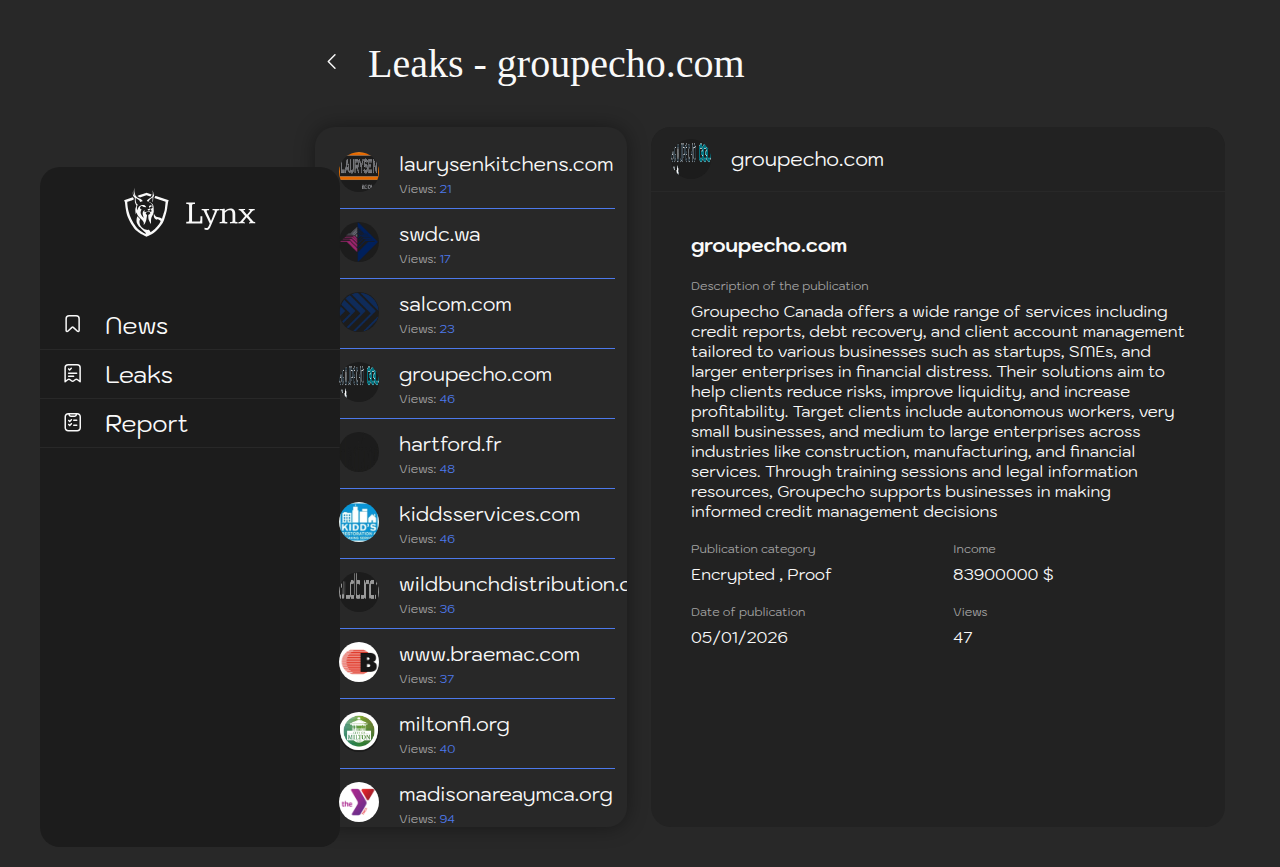
Task: Click the red www.braemac.com logo icon
Action: coord(359,662)
